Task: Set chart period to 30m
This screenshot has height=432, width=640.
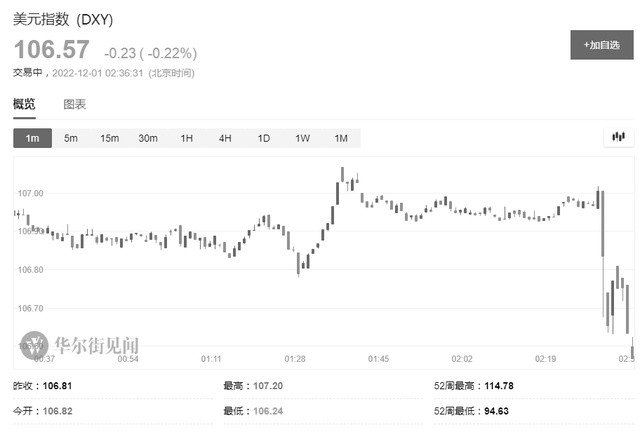Action: [148, 138]
